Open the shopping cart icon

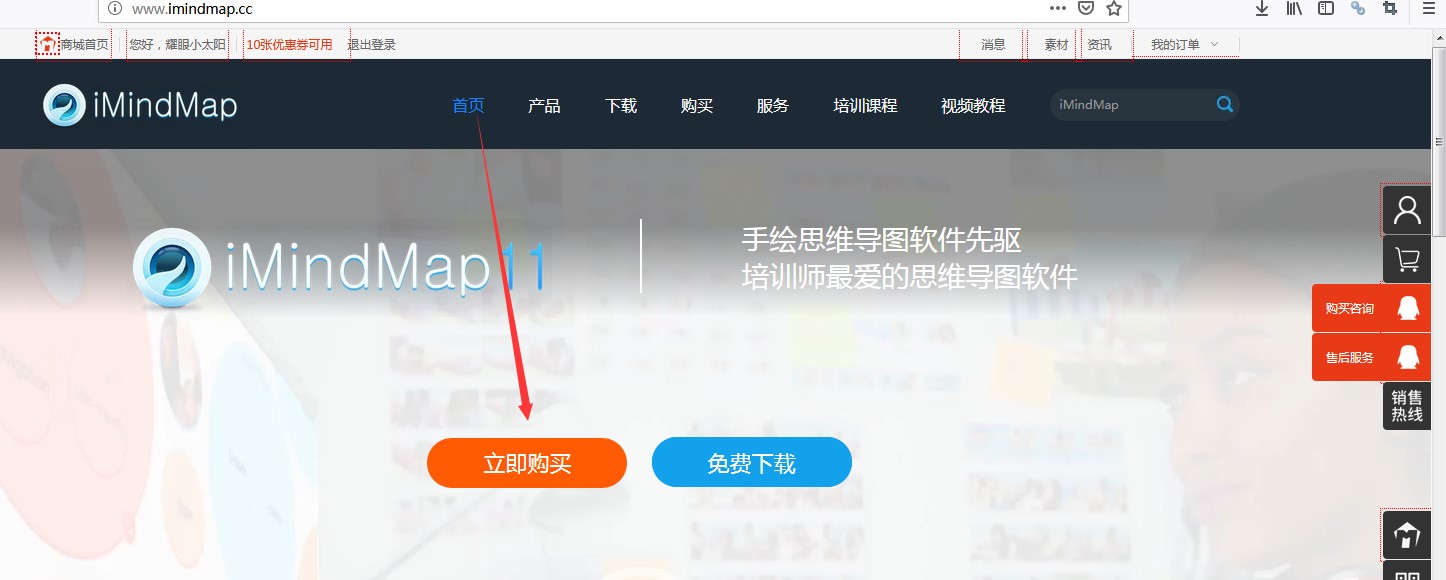tap(1406, 258)
